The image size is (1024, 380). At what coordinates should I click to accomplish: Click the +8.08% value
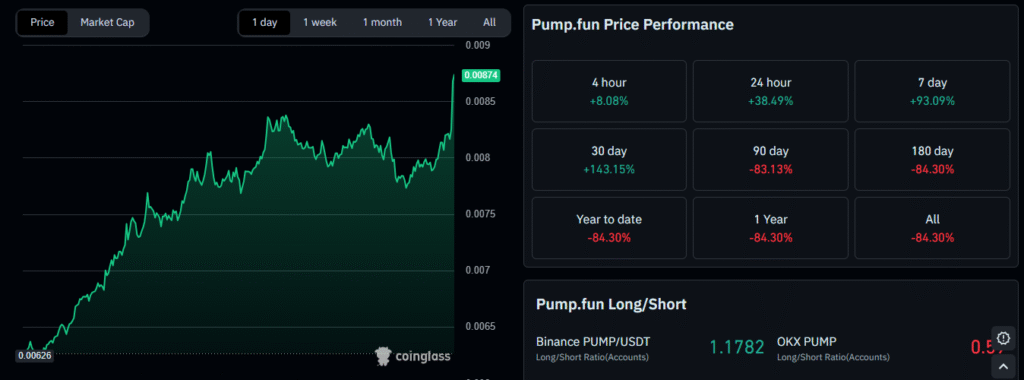(609, 101)
